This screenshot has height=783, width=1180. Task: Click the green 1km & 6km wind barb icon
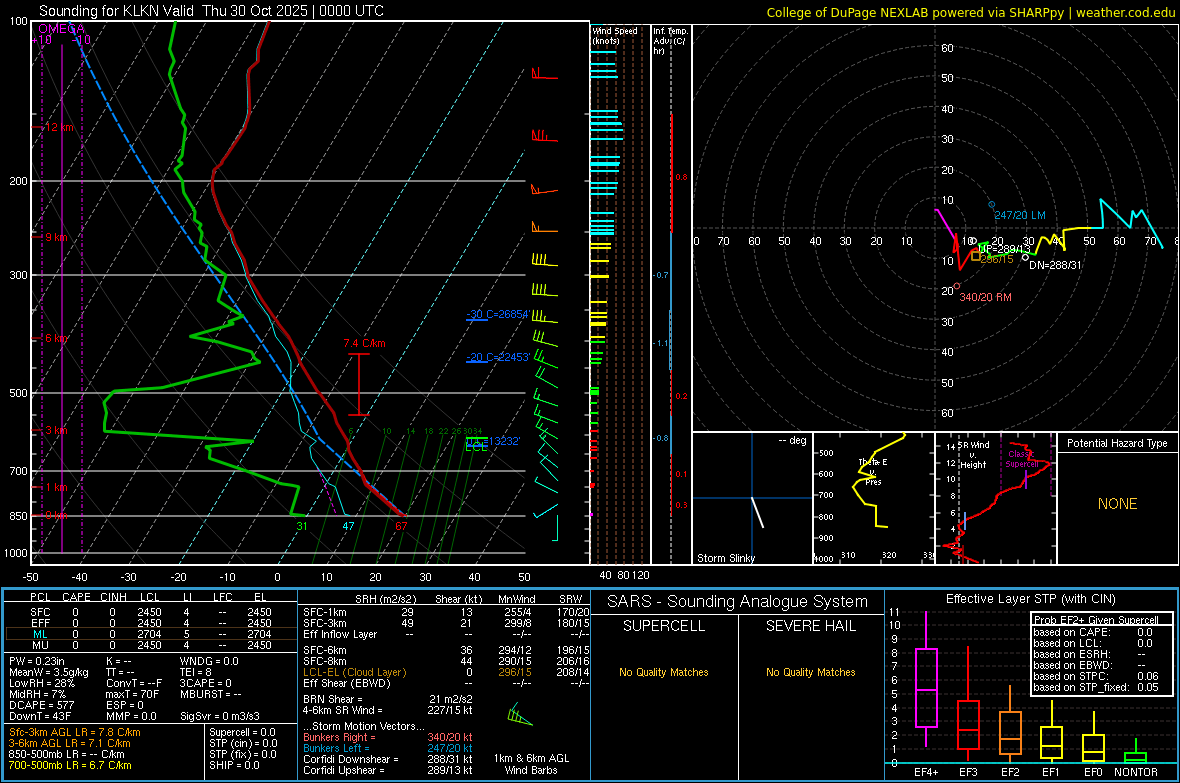519,714
